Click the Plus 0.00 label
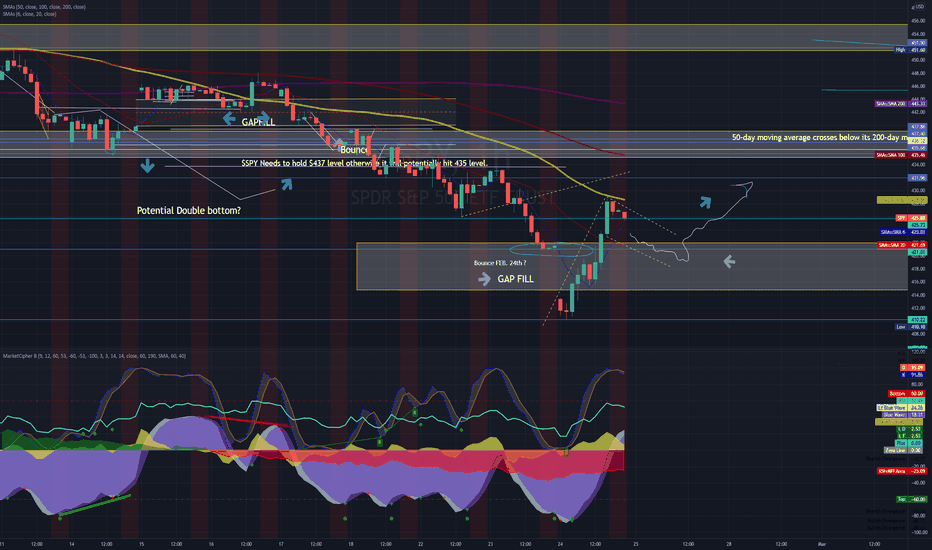Image resolution: width=932 pixels, height=550 pixels. click(x=909, y=443)
